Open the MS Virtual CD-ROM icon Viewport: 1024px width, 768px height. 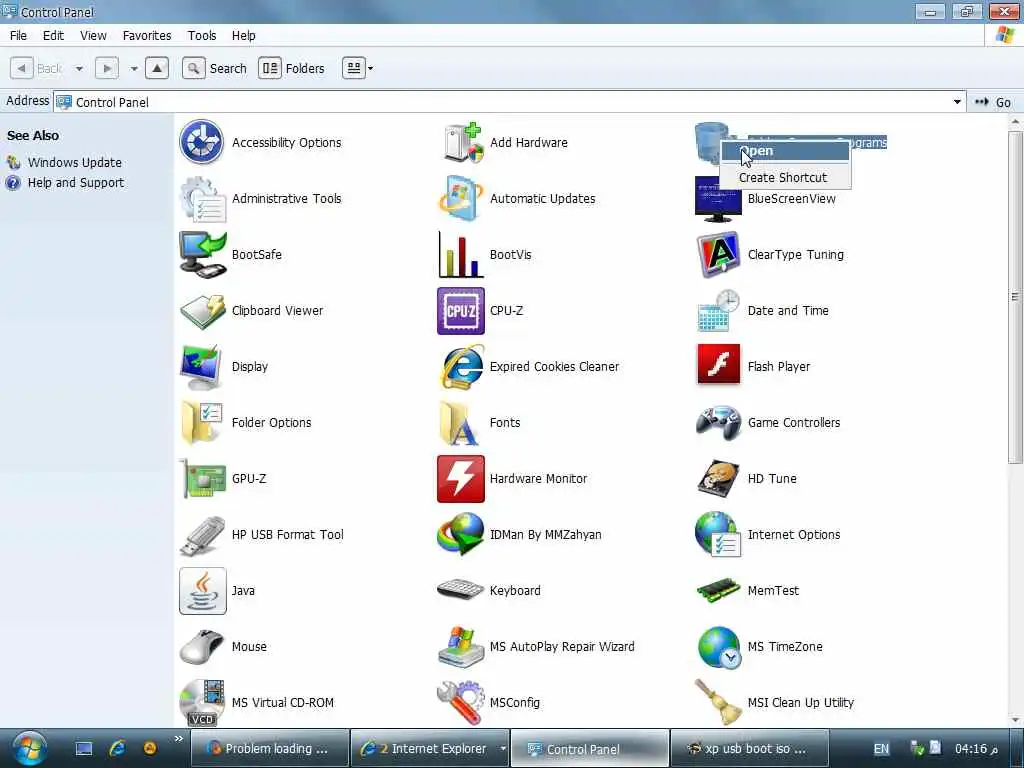pyautogui.click(x=202, y=703)
